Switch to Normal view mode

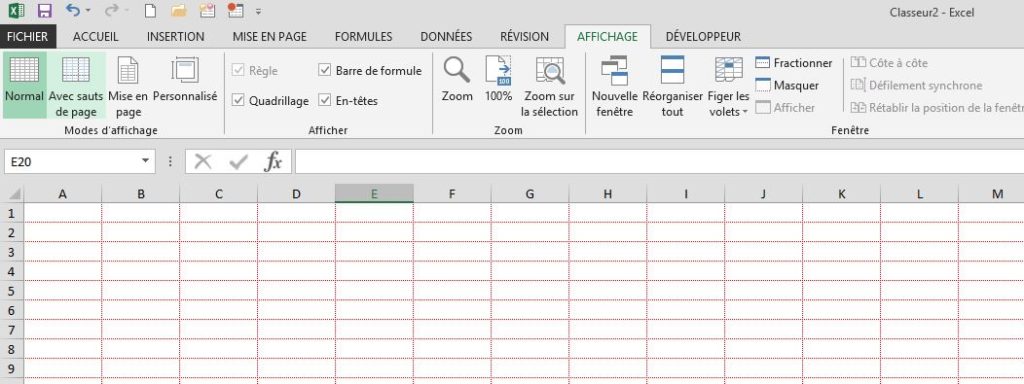coord(24,85)
